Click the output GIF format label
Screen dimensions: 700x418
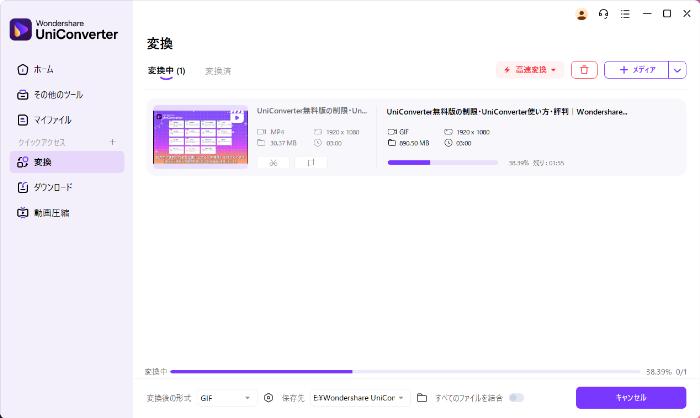click(404, 132)
